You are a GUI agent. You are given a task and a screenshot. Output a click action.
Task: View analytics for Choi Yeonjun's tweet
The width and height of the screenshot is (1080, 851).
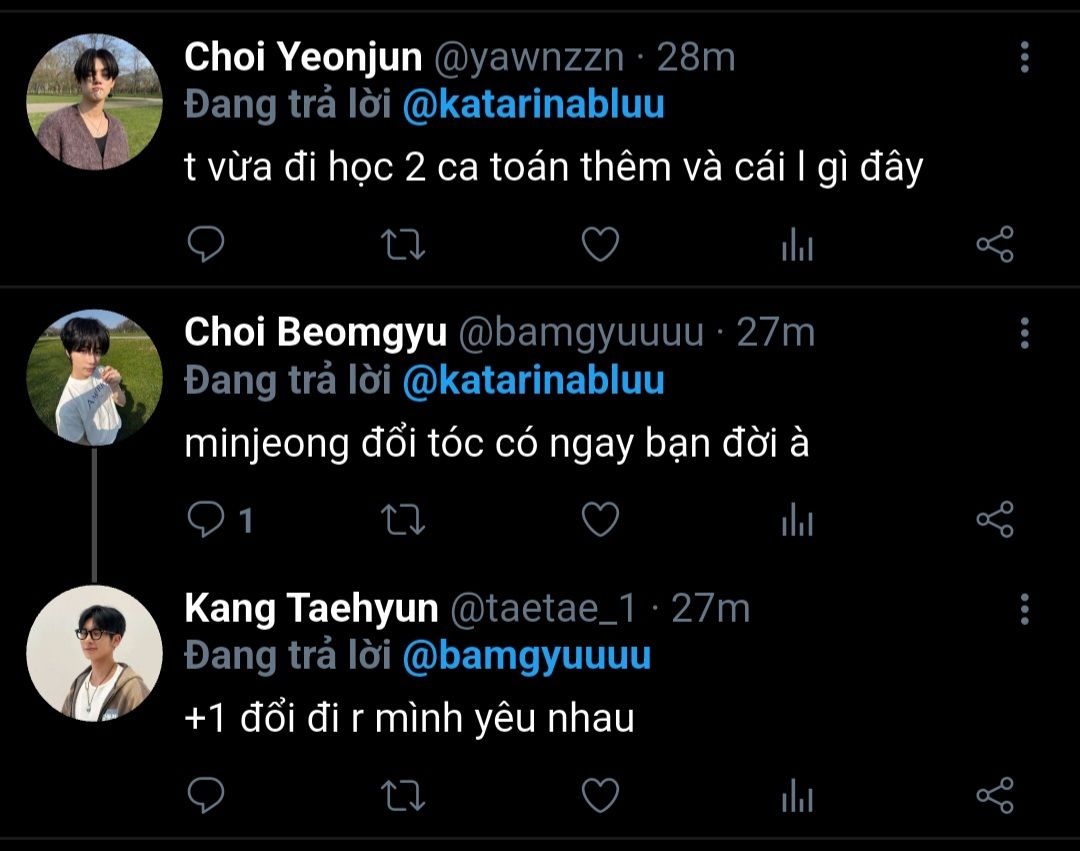(x=797, y=244)
